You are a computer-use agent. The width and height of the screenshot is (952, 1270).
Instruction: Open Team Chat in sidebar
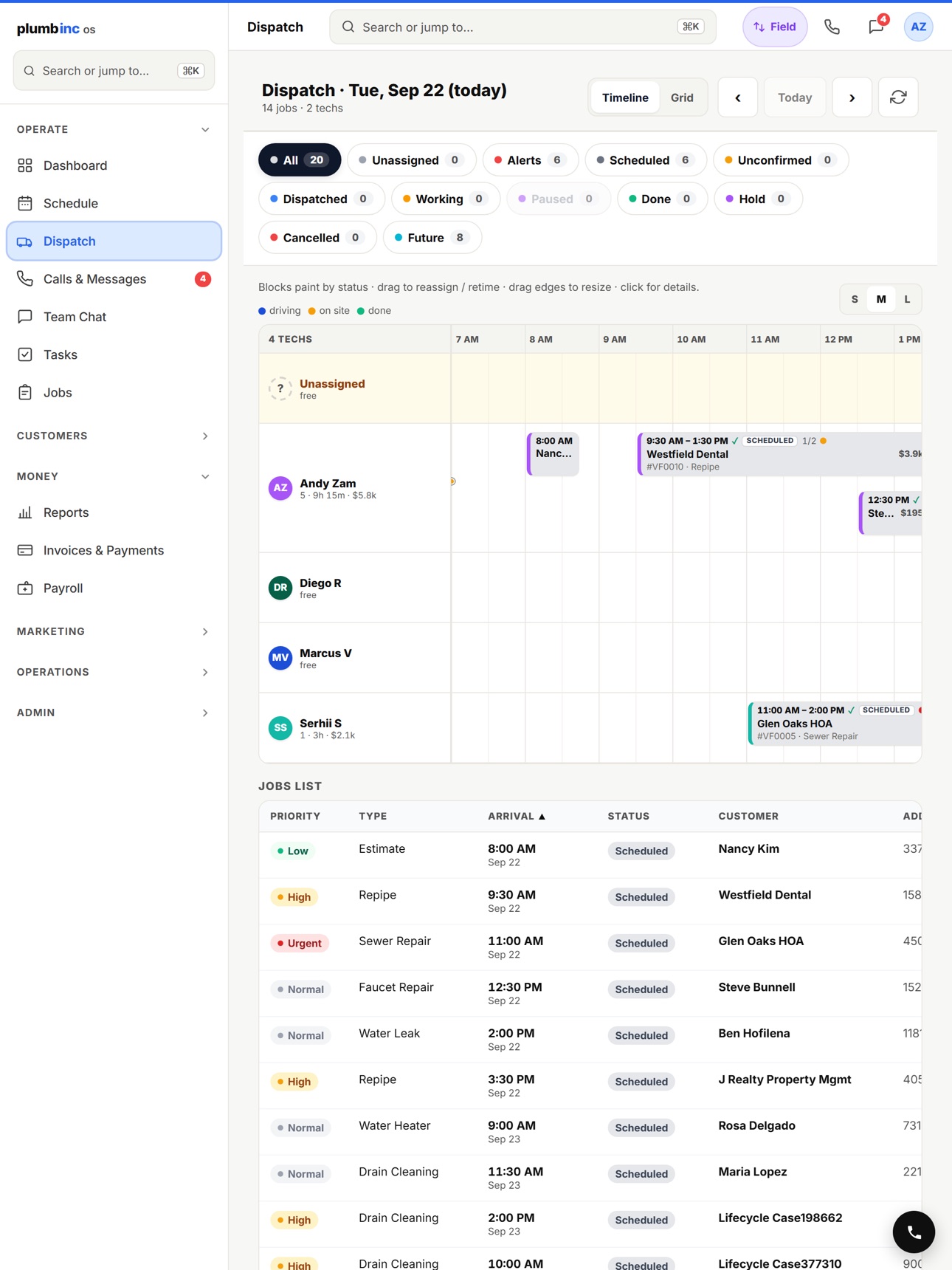click(114, 317)
